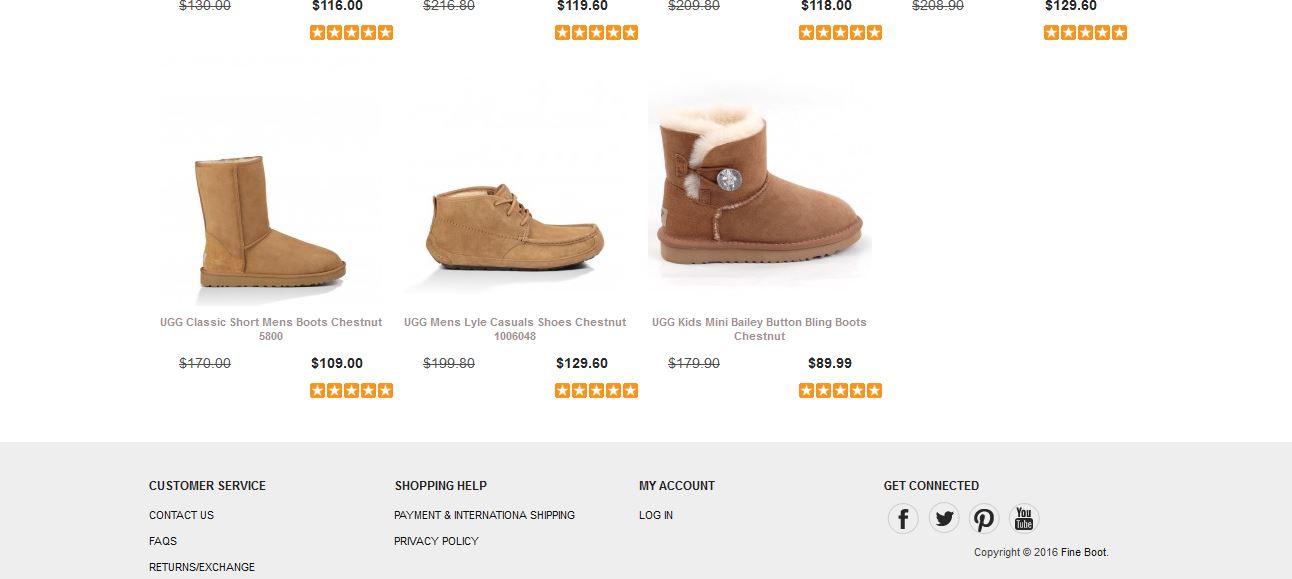The width and height of the screenshot is (1292, 579).
Task: Open the YouTube social icon
Action: [x=1024, y=518]
